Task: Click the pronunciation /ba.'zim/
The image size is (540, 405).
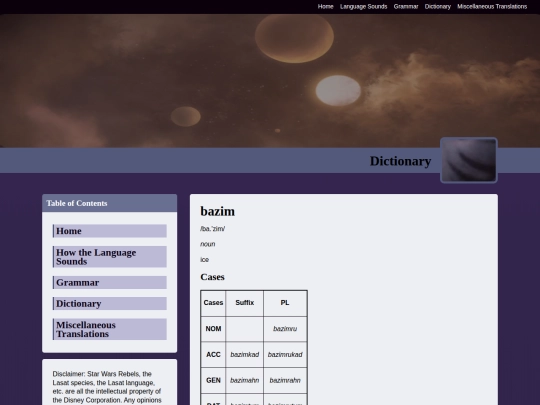Action: (212, 229)
